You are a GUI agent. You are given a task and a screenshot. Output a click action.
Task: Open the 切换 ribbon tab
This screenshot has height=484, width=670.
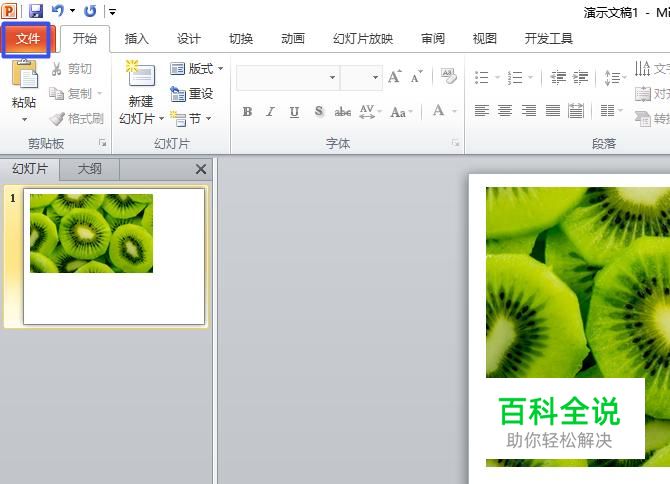[241, 39]
